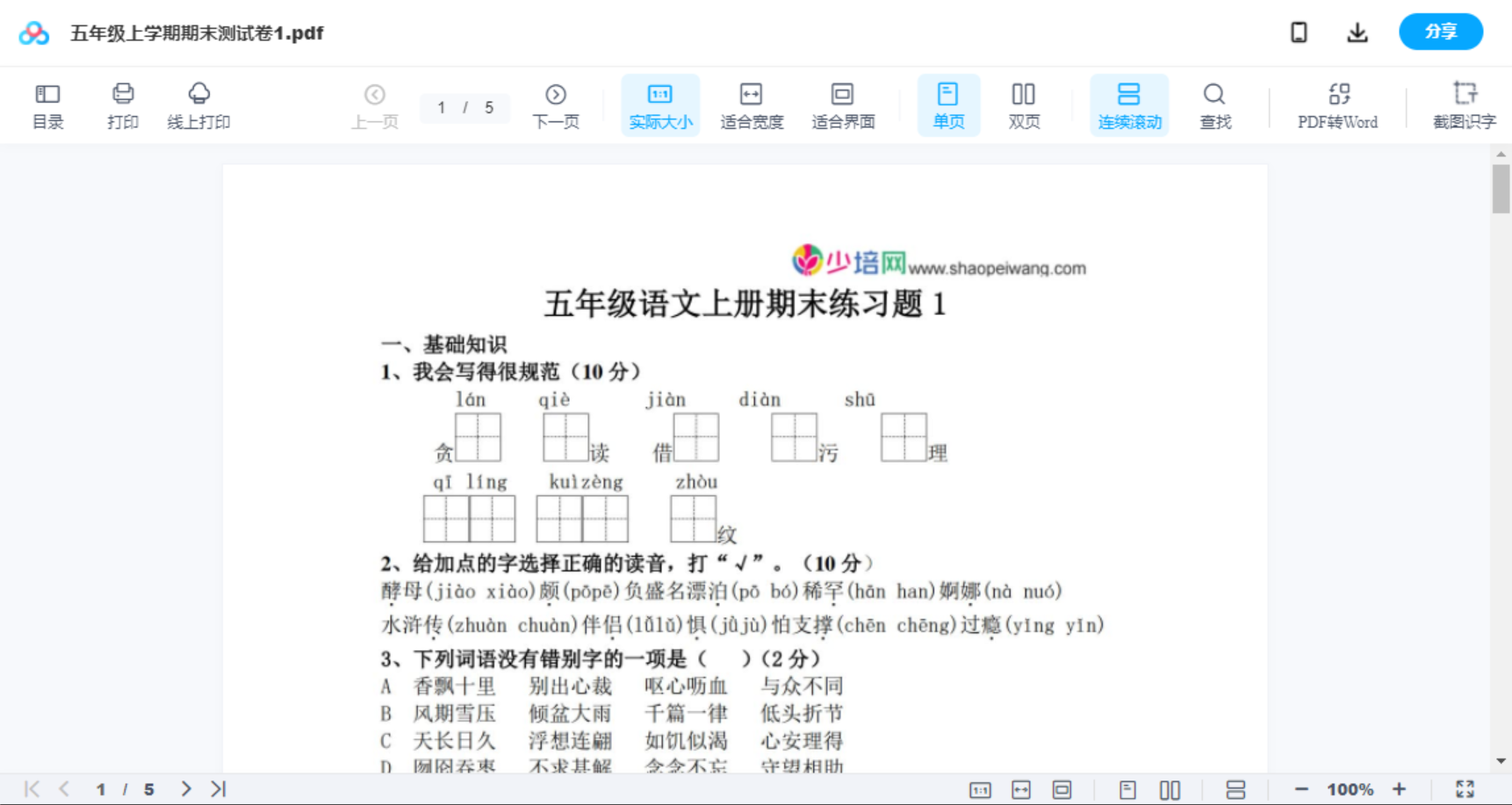The width and height of the screenshot is (1512, 805).
Task: Click bottom bar double page icon
Action: pos(1170,790)
